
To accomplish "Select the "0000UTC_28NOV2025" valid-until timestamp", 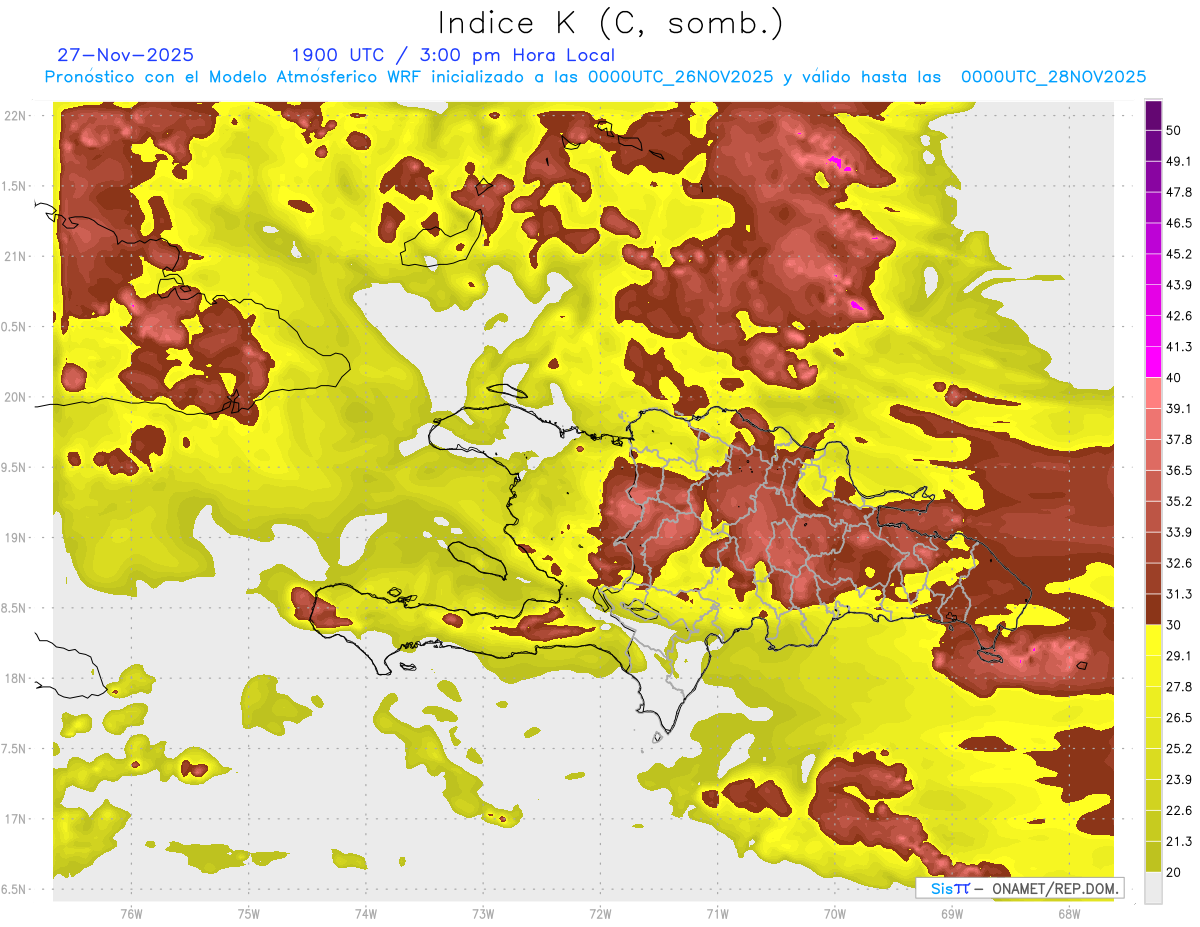I will tap(1053, 77).
